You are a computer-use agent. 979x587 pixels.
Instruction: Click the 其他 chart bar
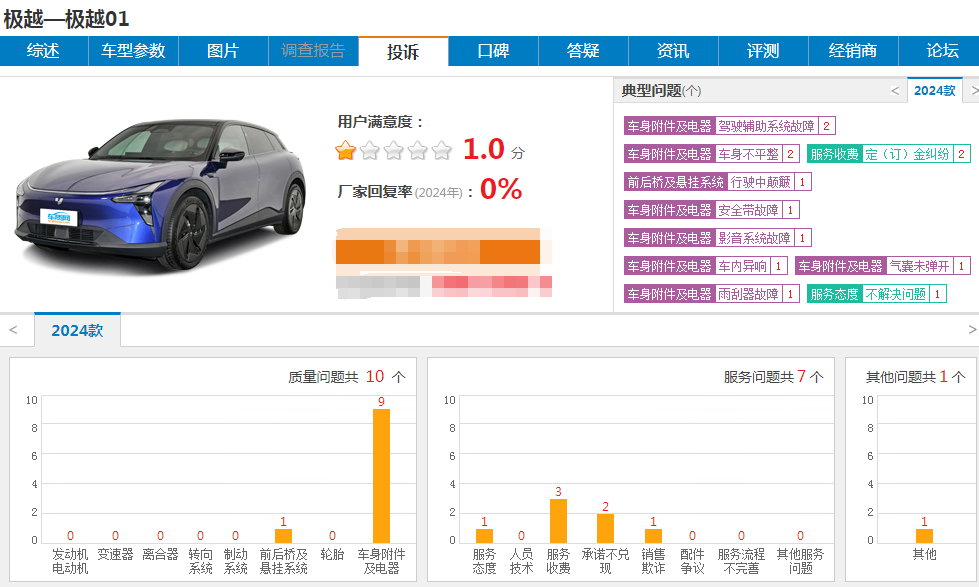tap(924, 536)
